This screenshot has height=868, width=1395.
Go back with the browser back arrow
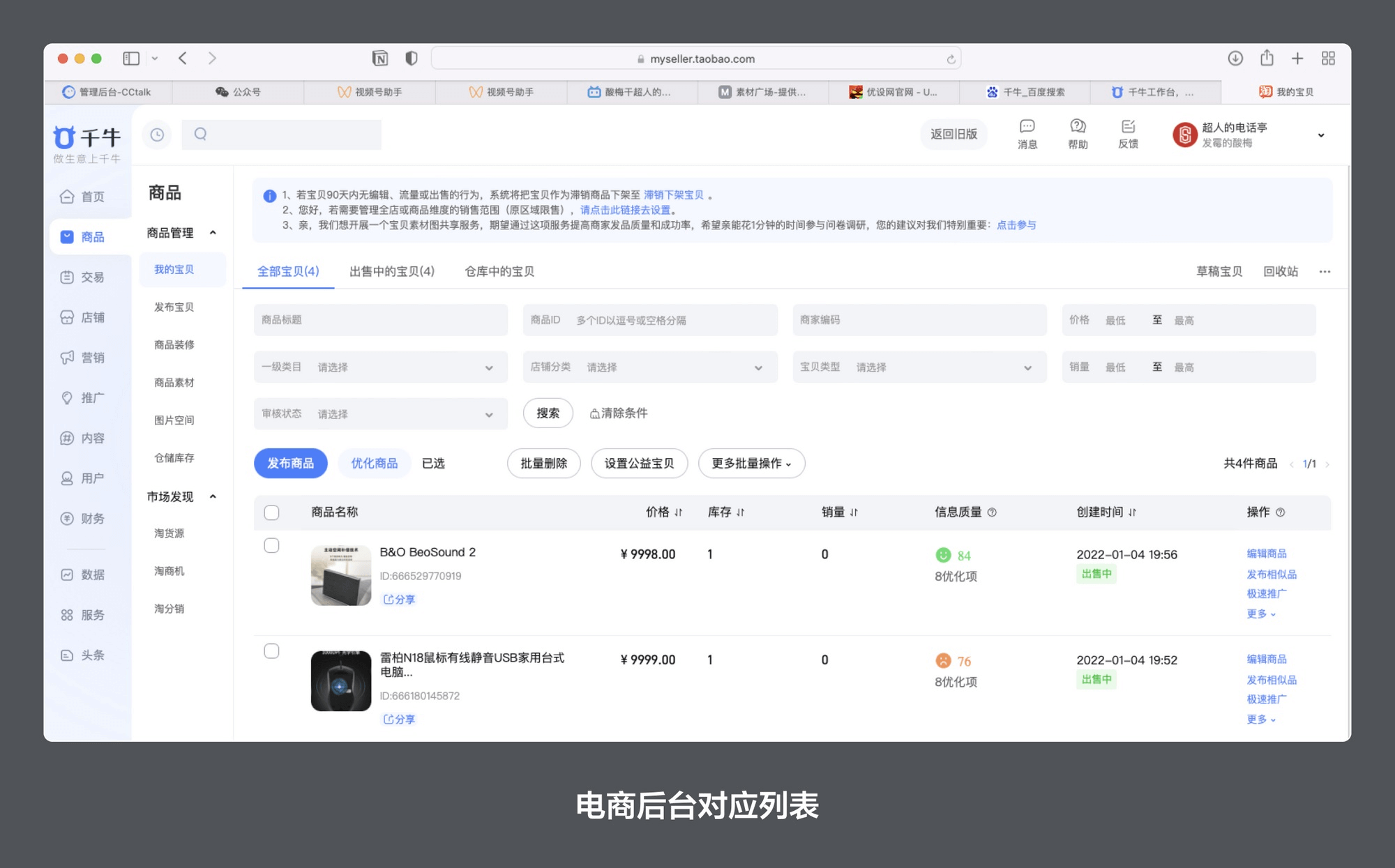point(183,59)
